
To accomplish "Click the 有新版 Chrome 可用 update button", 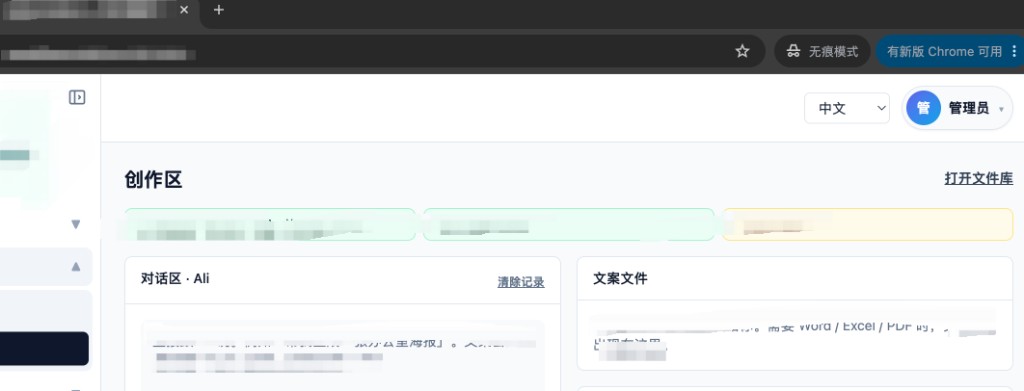I will [944, 51].
